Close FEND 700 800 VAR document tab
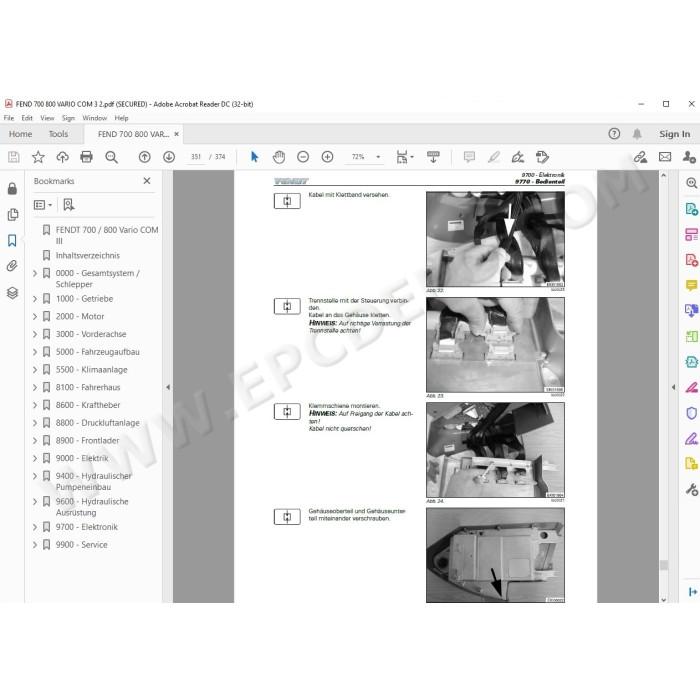This screenshot has width=700, height=700. click(x=176, y=134)
